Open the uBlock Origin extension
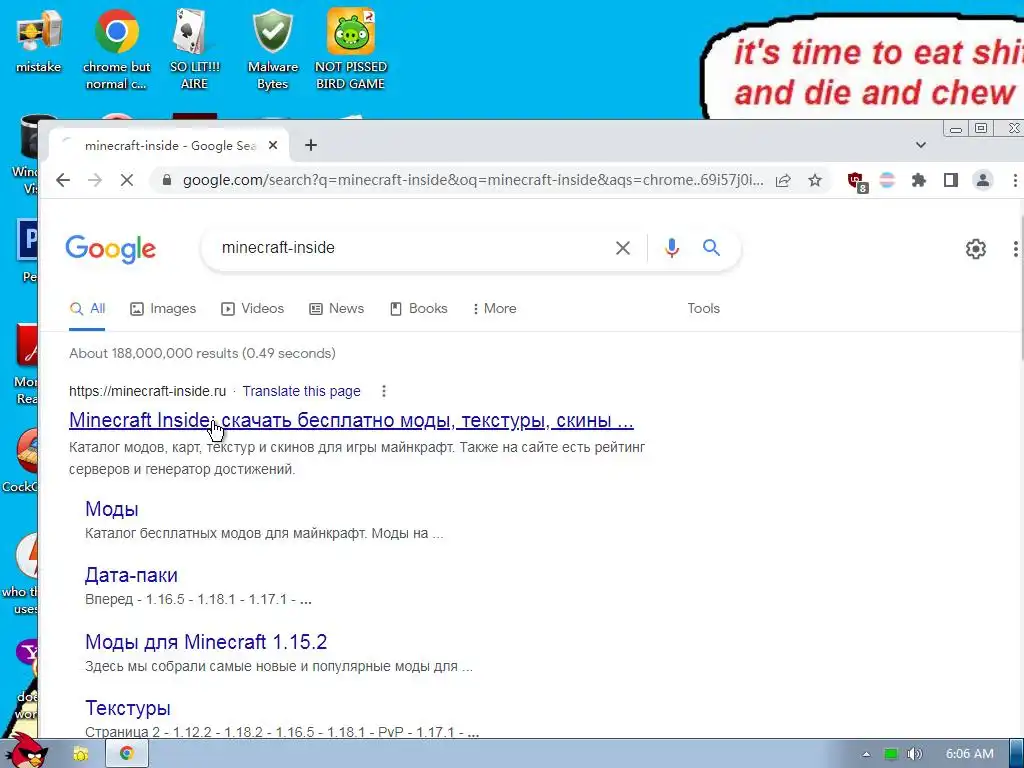This screenshot has height=768, width=1024. click(x=857, y=182)
